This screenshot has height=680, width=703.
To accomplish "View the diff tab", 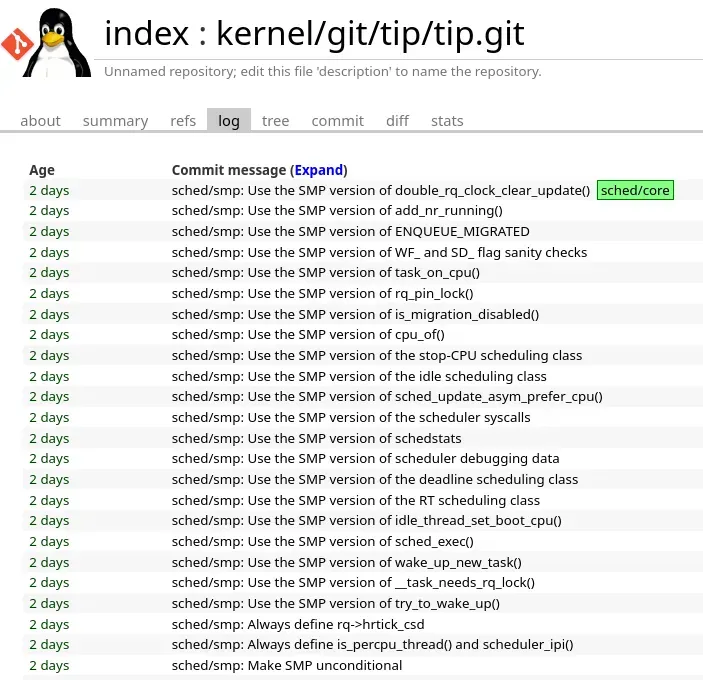I will [x=397, y=121].
